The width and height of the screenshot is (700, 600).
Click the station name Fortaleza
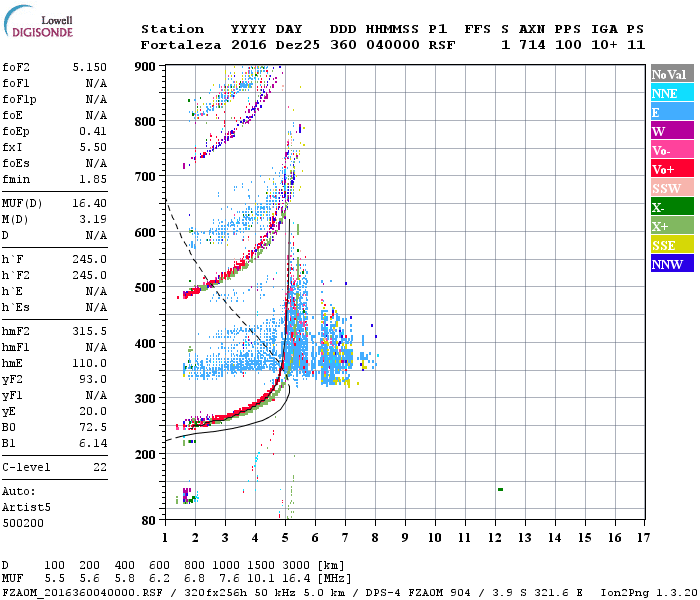(x=181, y=45)
